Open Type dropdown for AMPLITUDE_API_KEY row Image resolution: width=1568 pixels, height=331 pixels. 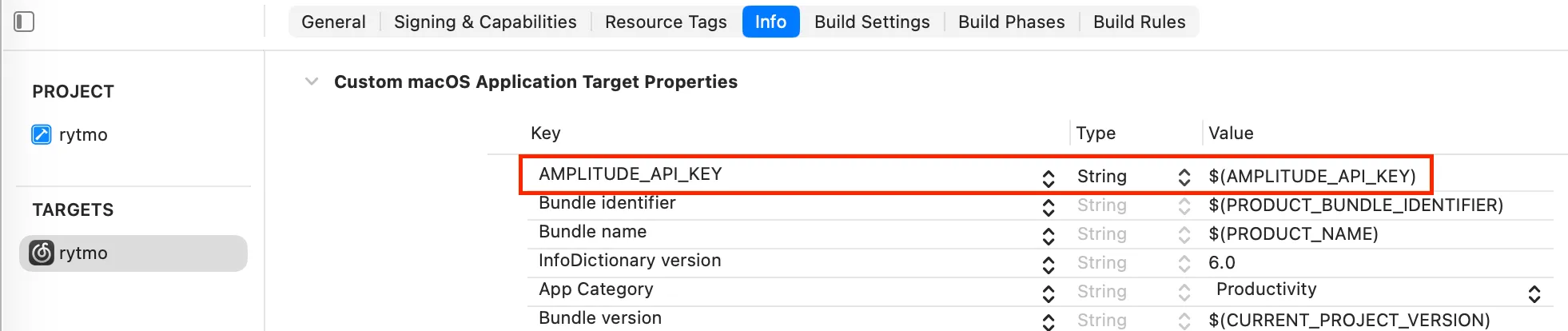tap(1184, 177)
